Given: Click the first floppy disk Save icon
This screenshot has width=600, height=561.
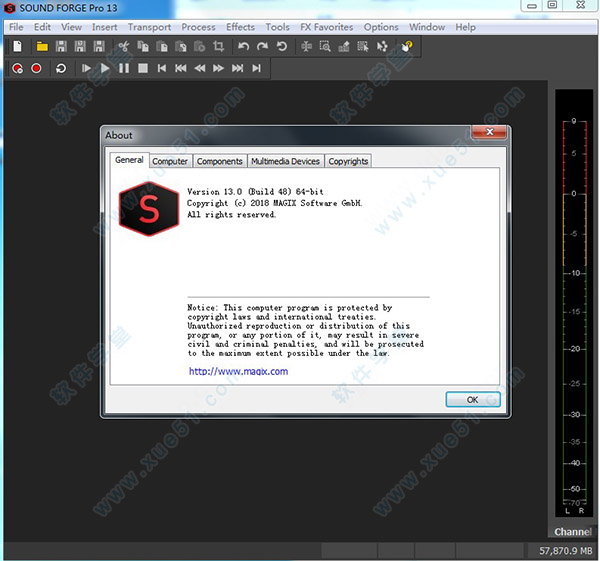Looking at the screenshot, I should pyautogui.click(x=61, y=47).
